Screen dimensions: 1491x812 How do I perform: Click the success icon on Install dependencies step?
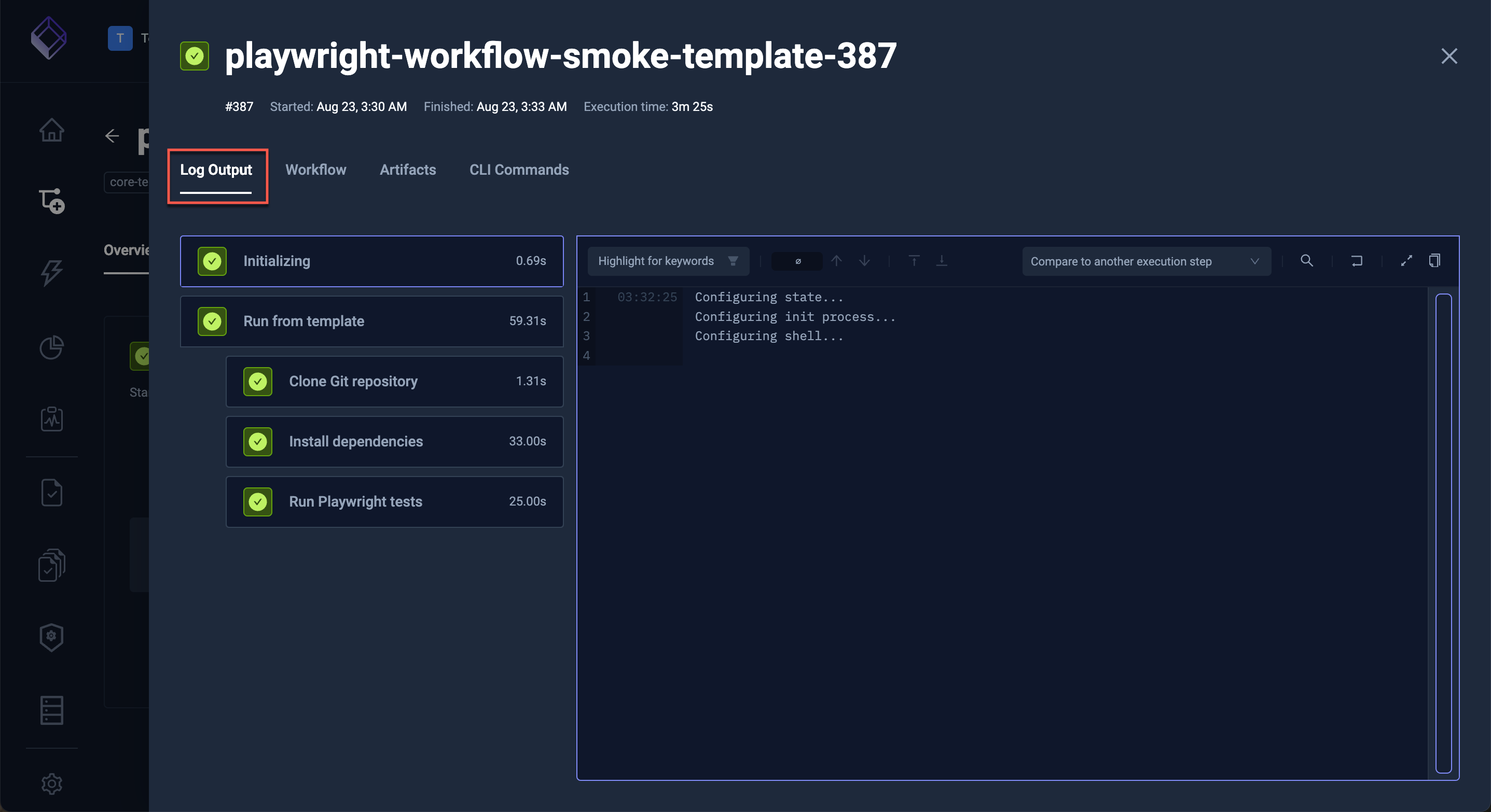click(x=257, y=441)
